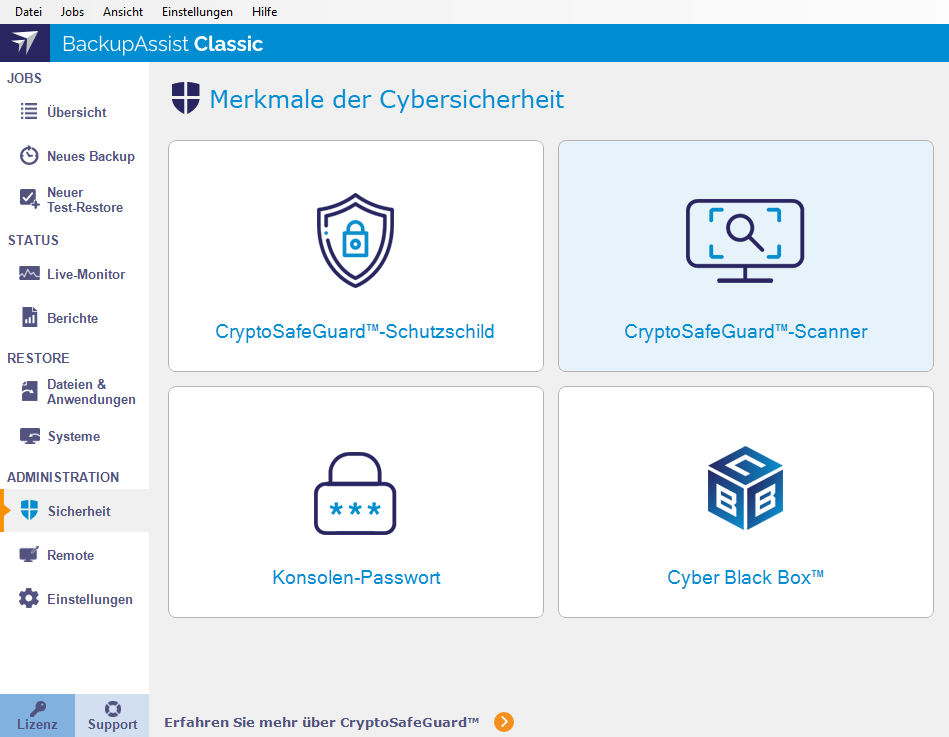Set up the Konsolen-Passwort

[355, 501]
